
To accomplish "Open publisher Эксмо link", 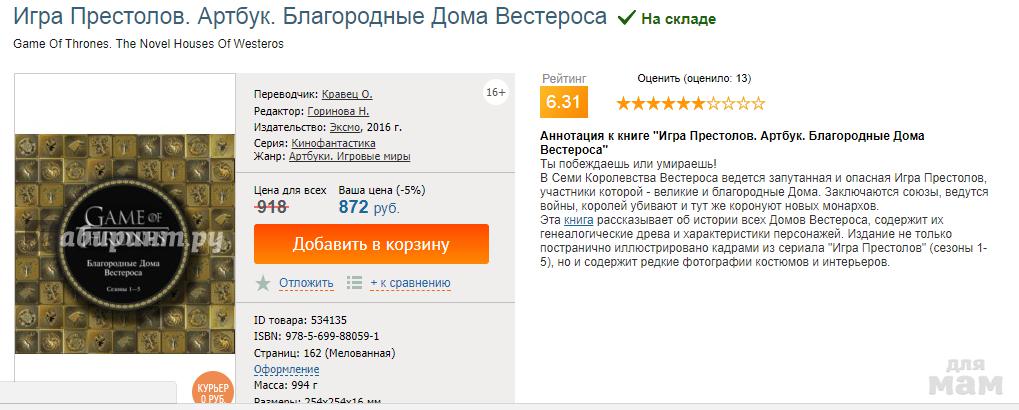I will (343, 126).
